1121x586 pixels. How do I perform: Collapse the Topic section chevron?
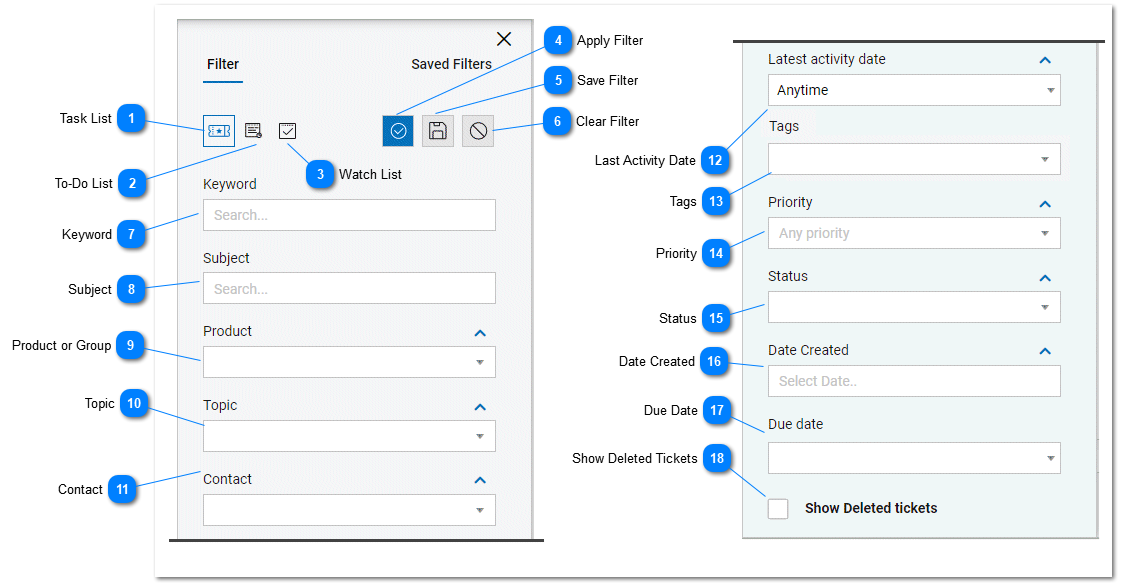pyautogui.click(x=480, y=407)
